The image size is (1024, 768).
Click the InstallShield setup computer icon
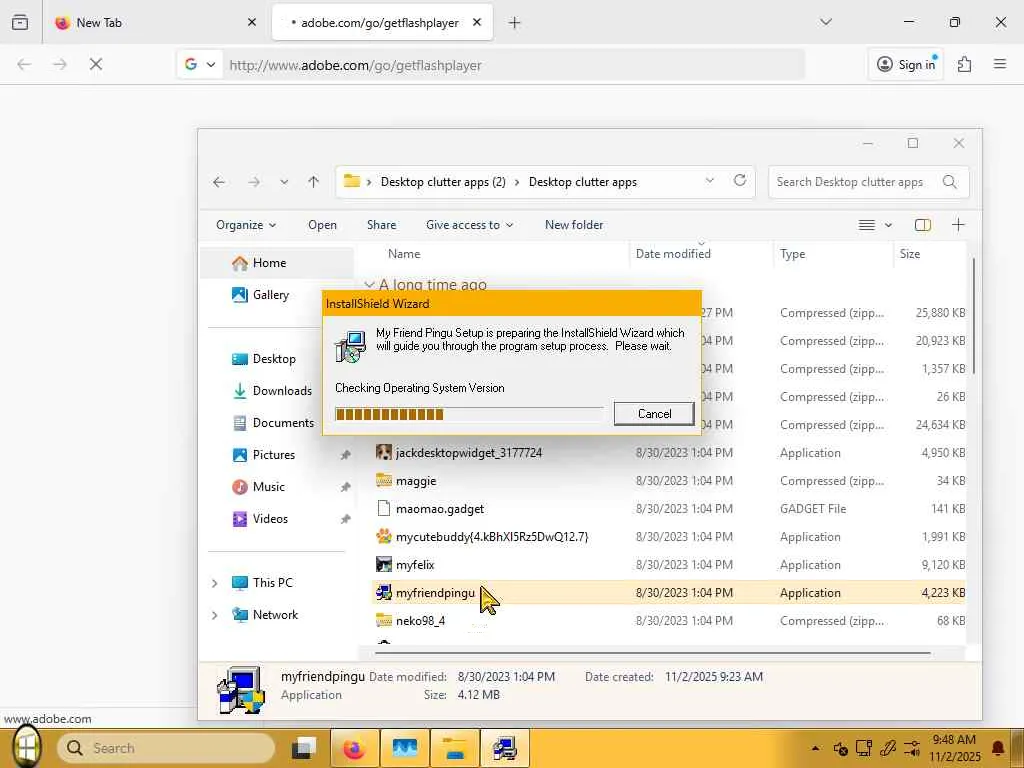(351, 346)
